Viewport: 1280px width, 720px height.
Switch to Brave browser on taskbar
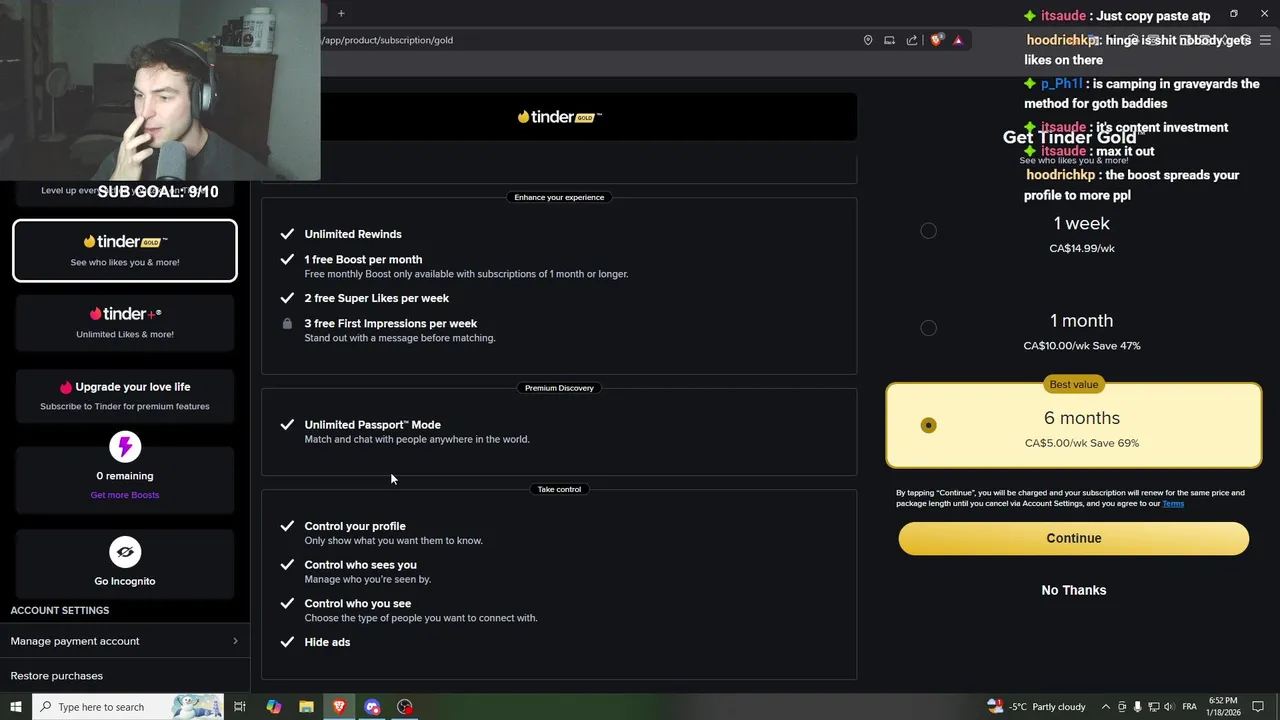(x=339, y=707)
